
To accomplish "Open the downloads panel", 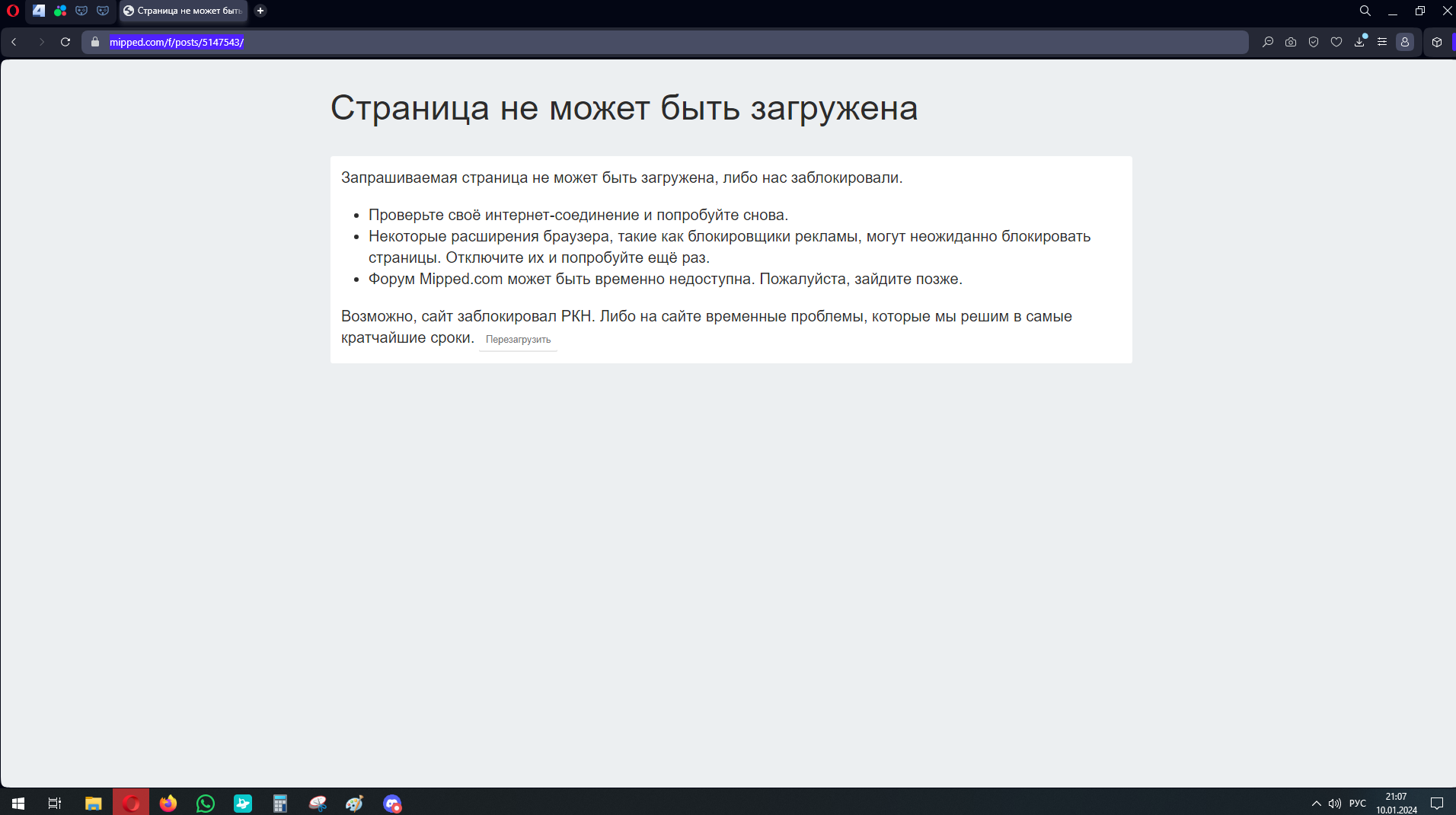I will pyautogui.click(x=1359, y=42).
